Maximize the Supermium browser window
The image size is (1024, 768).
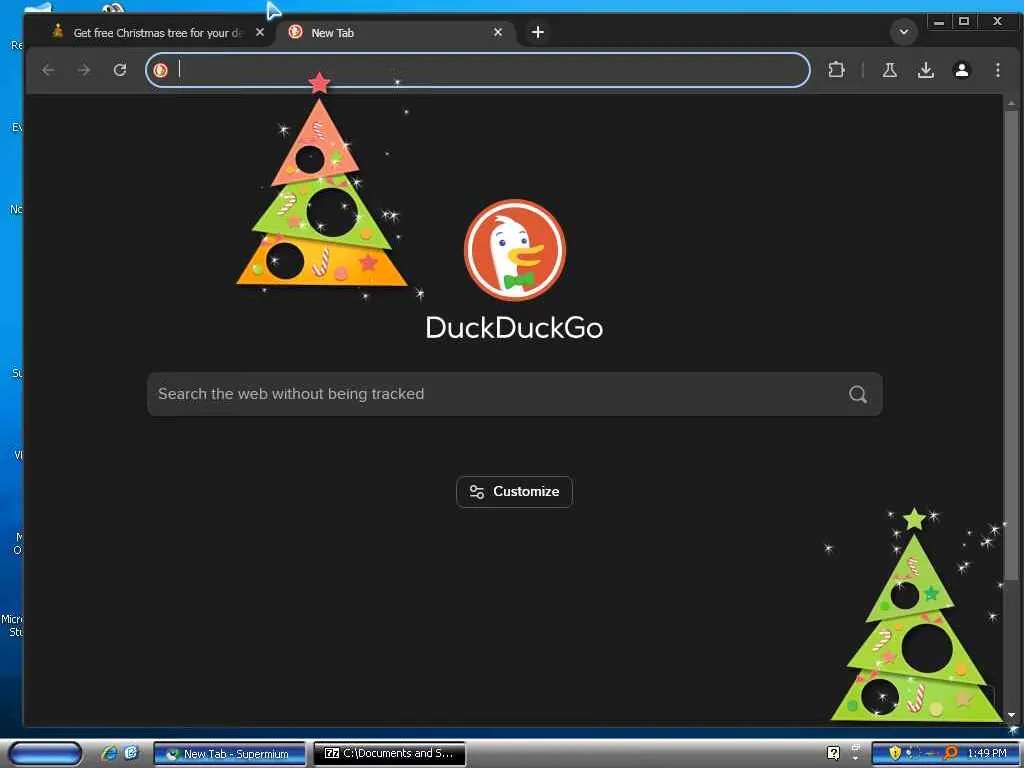(964, 22)
